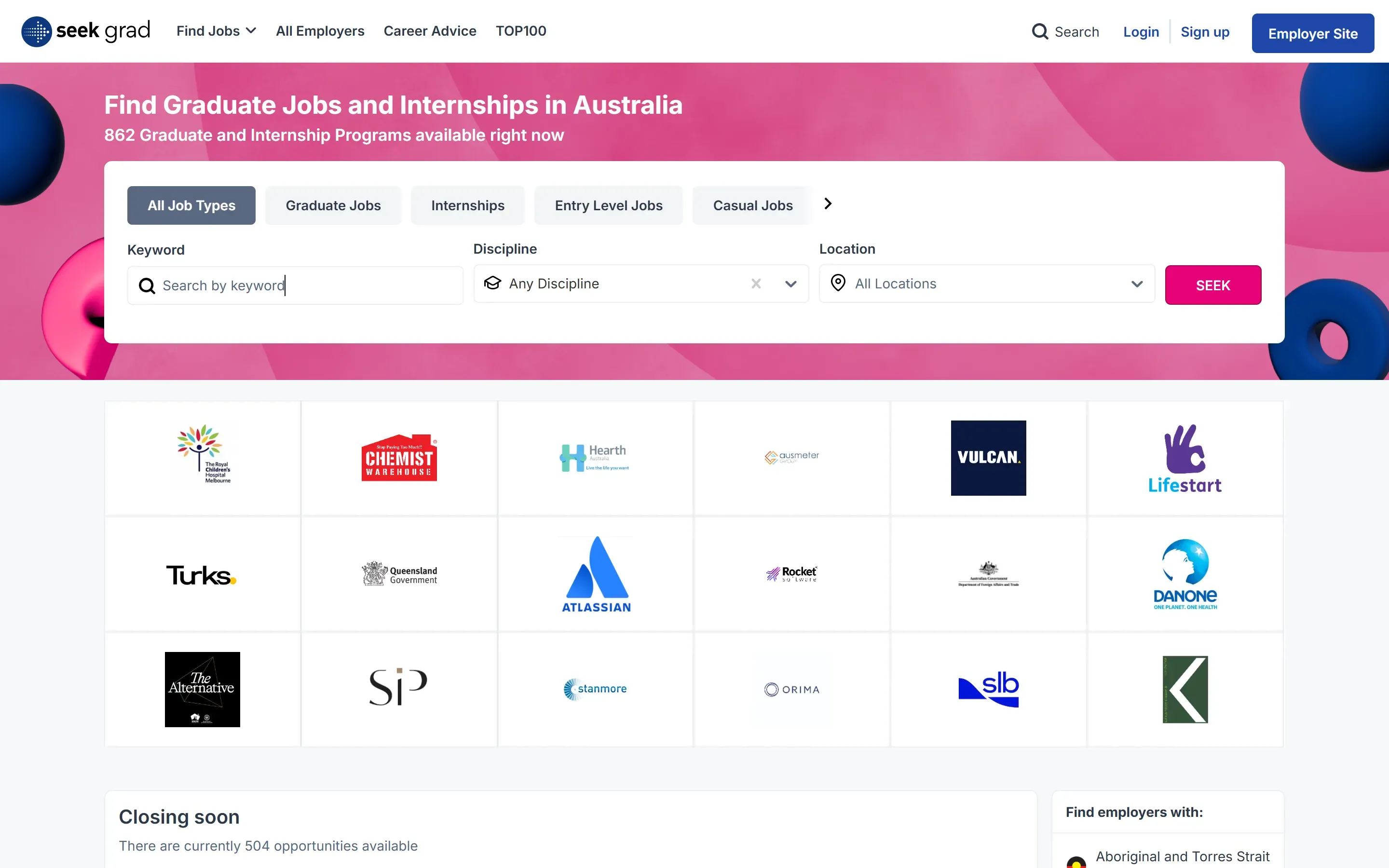The width and height of the screenshot is (1389, 868).
Task: Open Danone employer logo
Action: click(1185, 574)
